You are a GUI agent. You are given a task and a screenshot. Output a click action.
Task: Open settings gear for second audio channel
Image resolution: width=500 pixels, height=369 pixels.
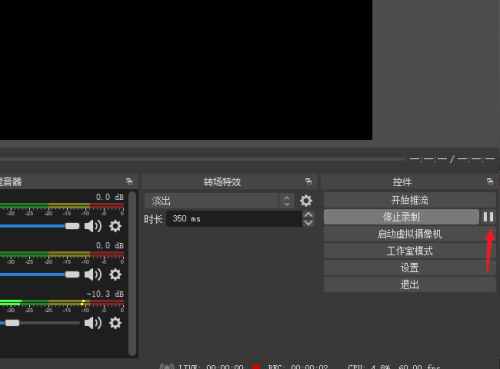(115, 274)
